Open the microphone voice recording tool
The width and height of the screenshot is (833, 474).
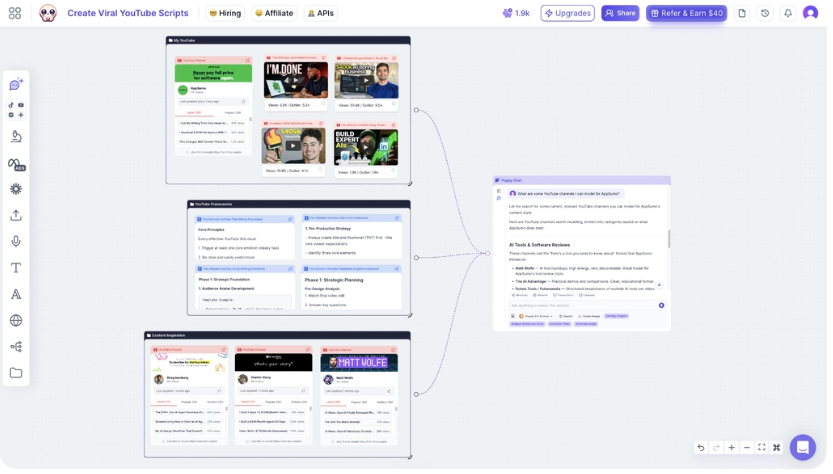16,241
